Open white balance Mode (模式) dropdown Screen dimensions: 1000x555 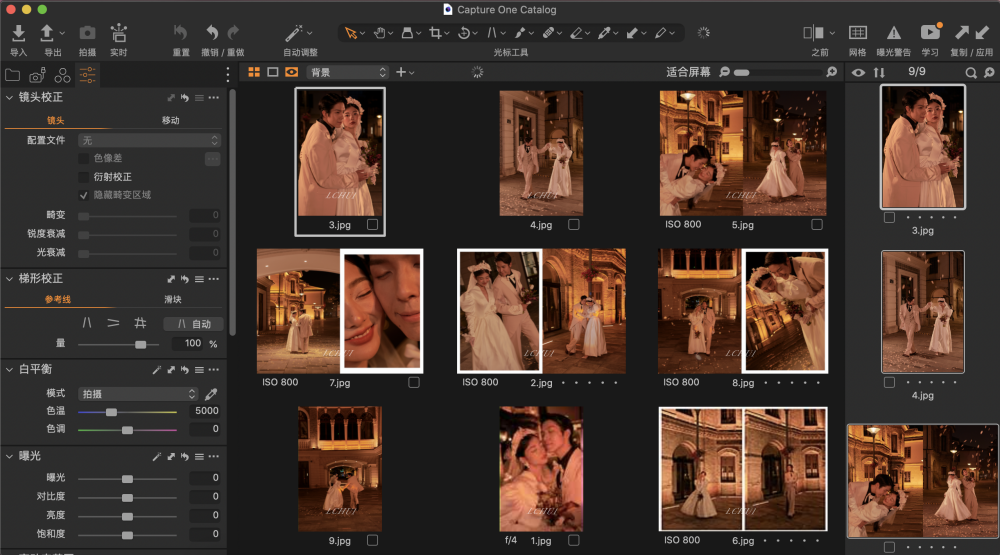[138, 394]
